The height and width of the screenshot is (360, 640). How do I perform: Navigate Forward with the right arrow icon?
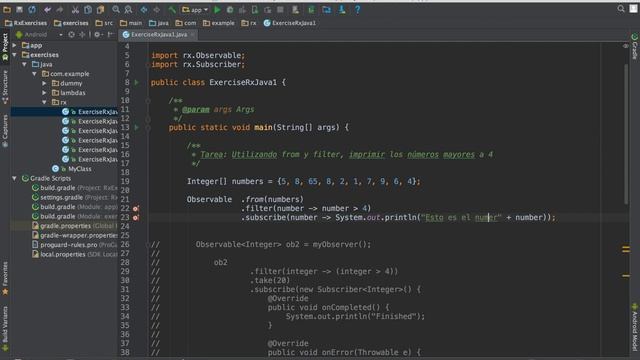point(156,9)
